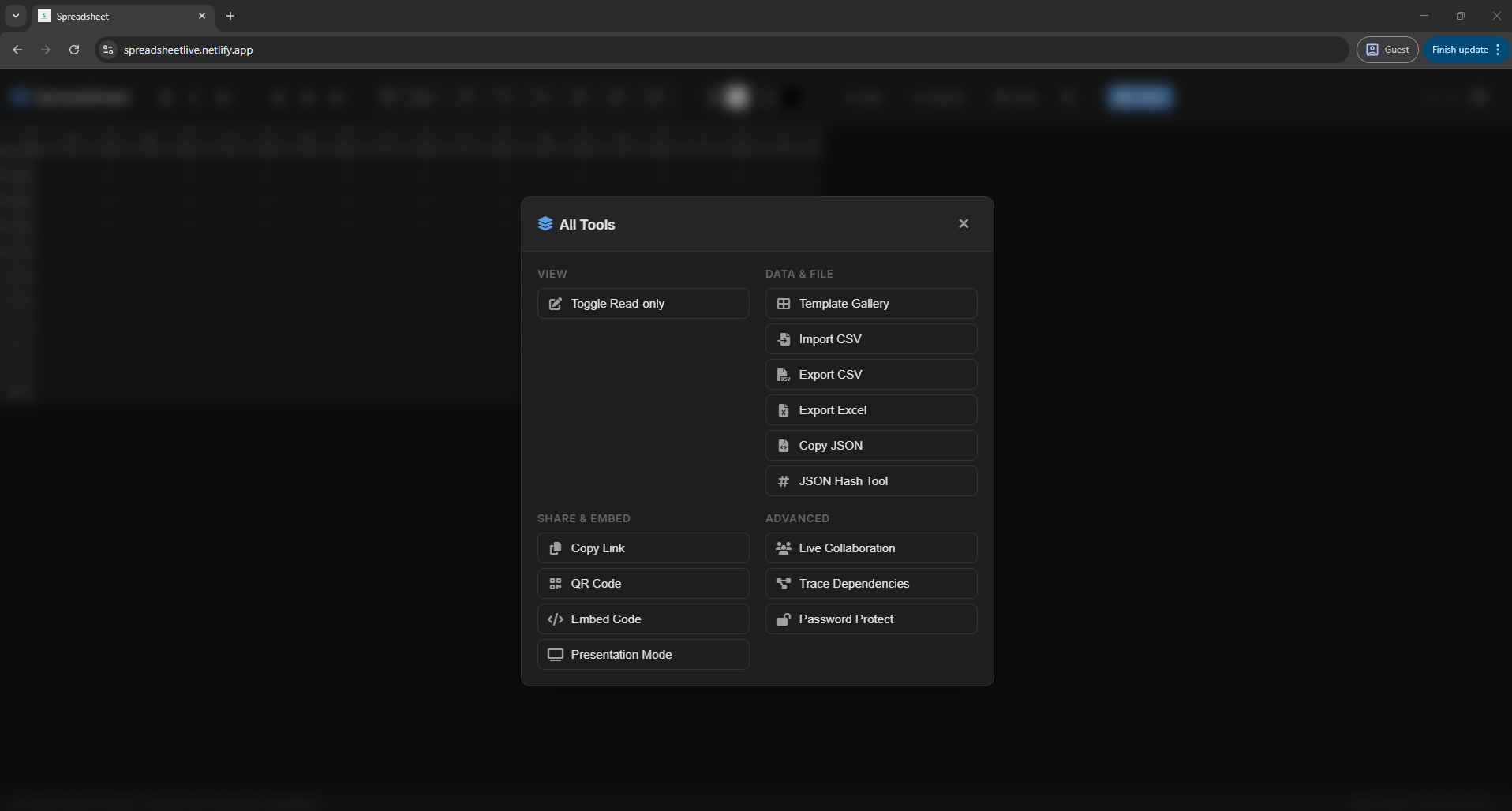Open the JSON Hash Tool

pyautogui.click(x=870, y=480)
